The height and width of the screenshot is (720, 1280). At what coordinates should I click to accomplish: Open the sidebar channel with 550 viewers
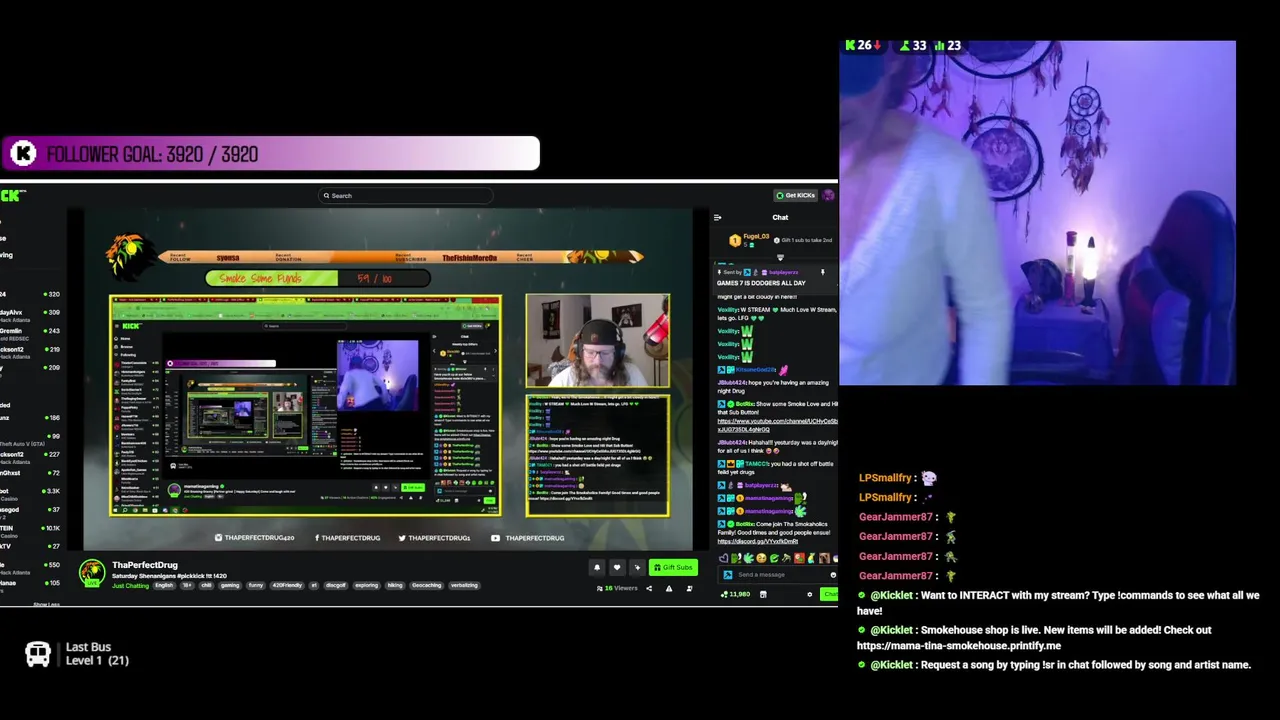click(30, 565)
